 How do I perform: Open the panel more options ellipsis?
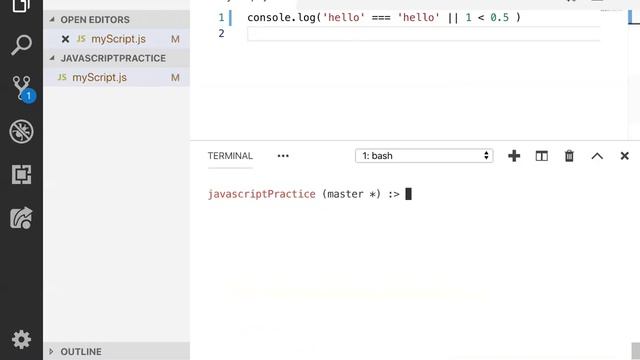[x=283, y=156]
